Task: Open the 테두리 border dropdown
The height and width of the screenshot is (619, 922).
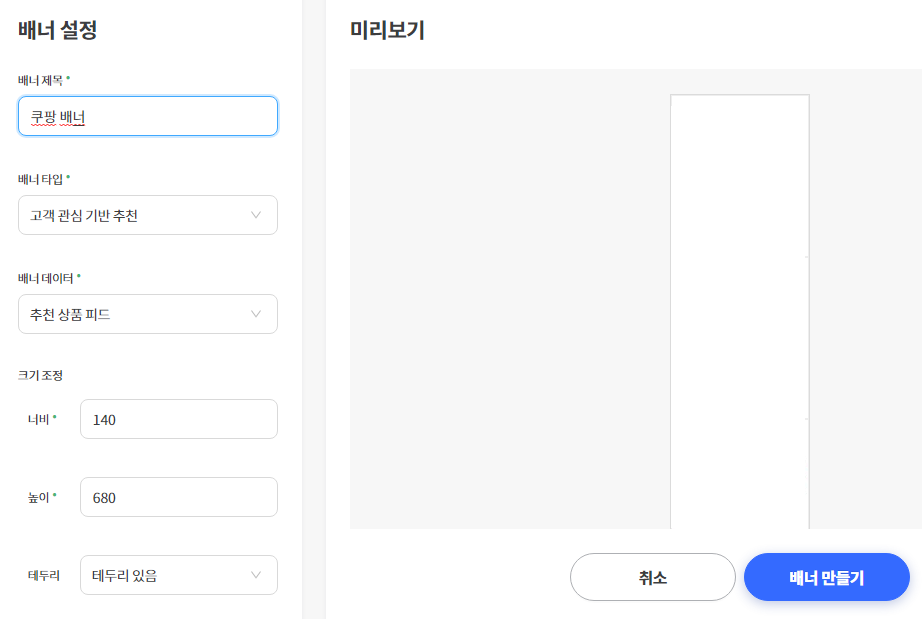Action: click(178, 575)
